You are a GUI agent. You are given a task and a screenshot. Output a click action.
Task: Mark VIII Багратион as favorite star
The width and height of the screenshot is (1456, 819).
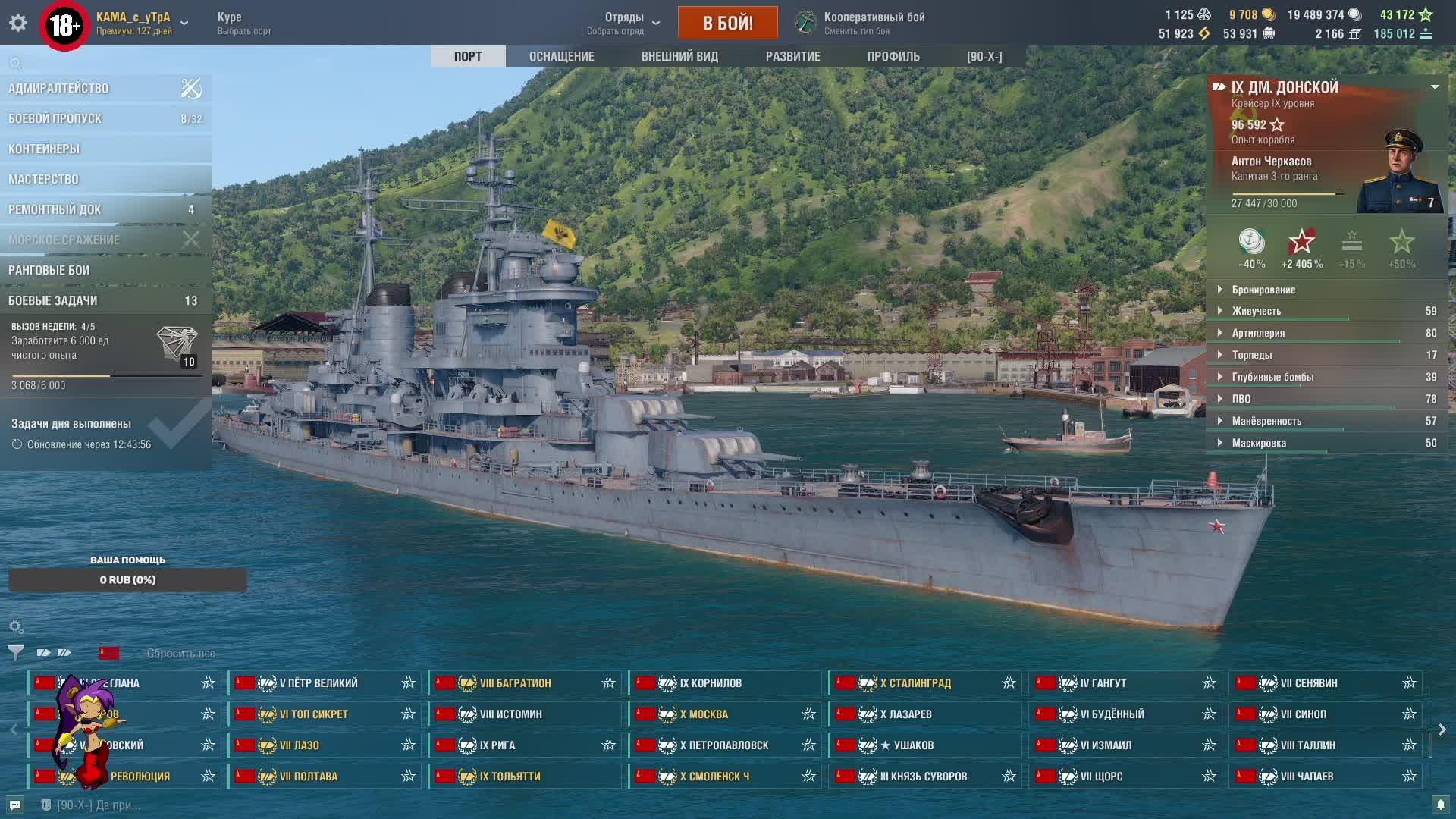[x=608, y=683]
